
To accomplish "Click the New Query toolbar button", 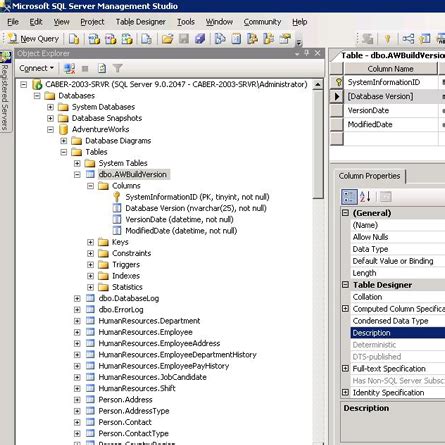I will pyautogui.click(x=33, y=39).
